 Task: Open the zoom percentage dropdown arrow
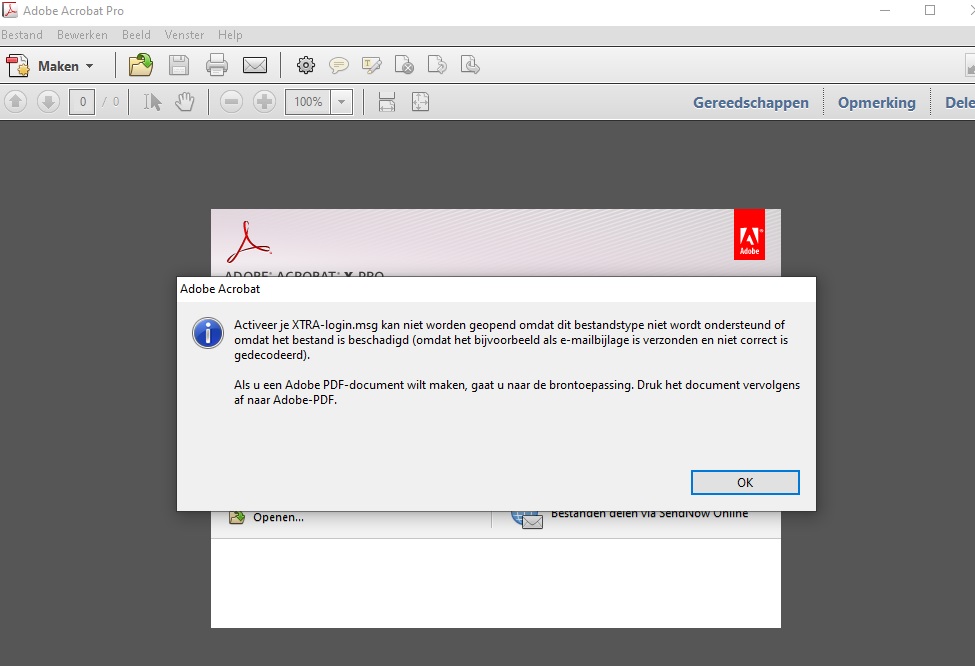[x=342, y=102]
